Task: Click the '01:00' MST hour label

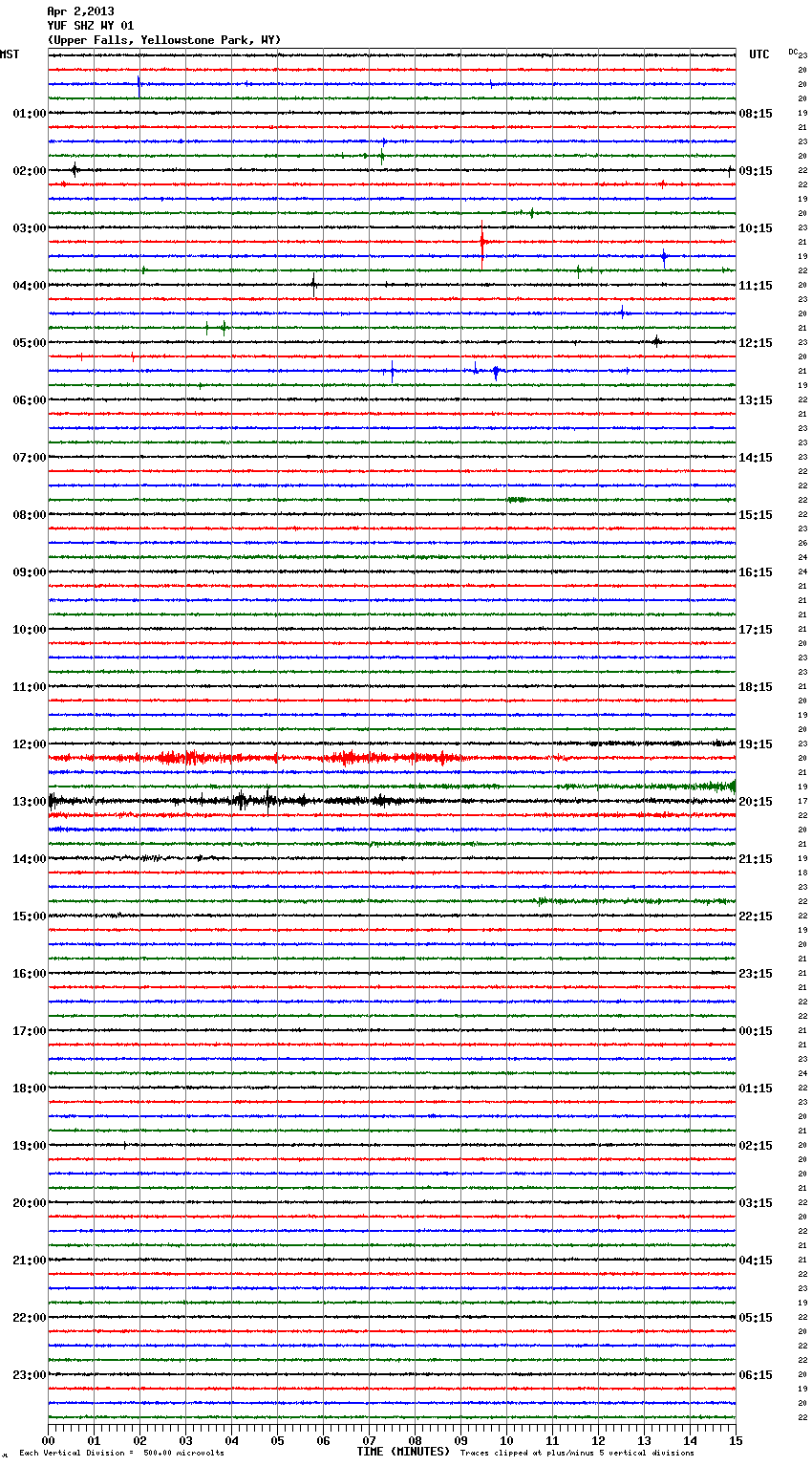Action: pyautogui.click(x=30, y=114)
